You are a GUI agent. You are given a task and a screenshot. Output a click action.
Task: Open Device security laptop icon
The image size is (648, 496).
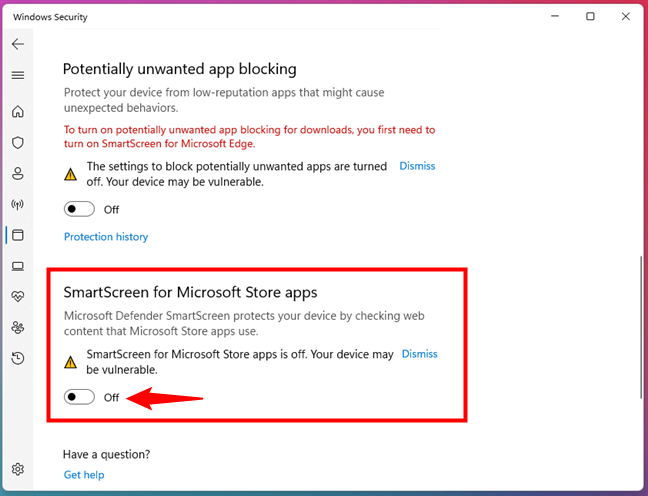click(x=18, y=266)
